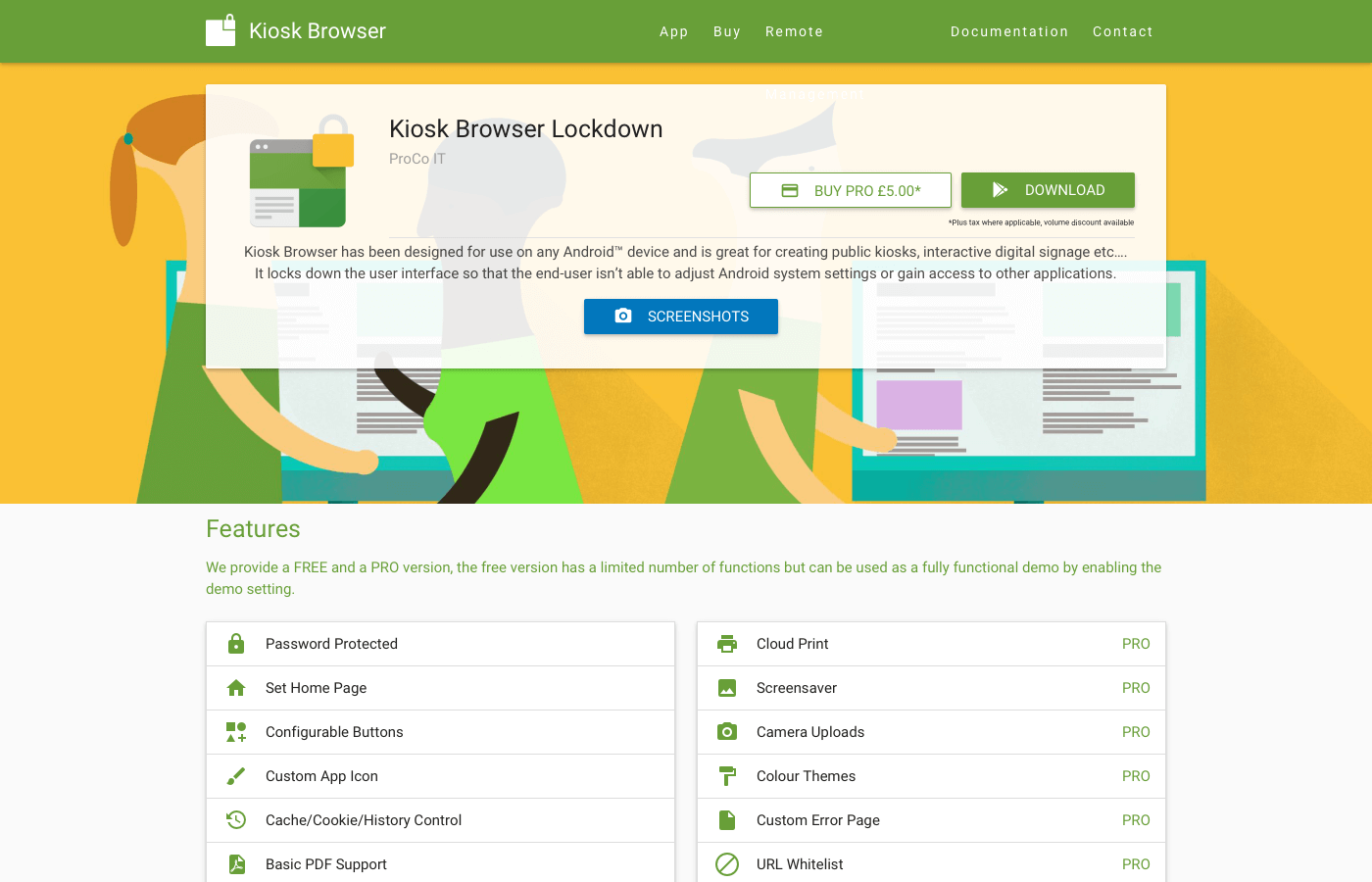Click the PRO label on Camera Uploads row
This screenshot has height=882, width=1372.
pos(1136,732)
